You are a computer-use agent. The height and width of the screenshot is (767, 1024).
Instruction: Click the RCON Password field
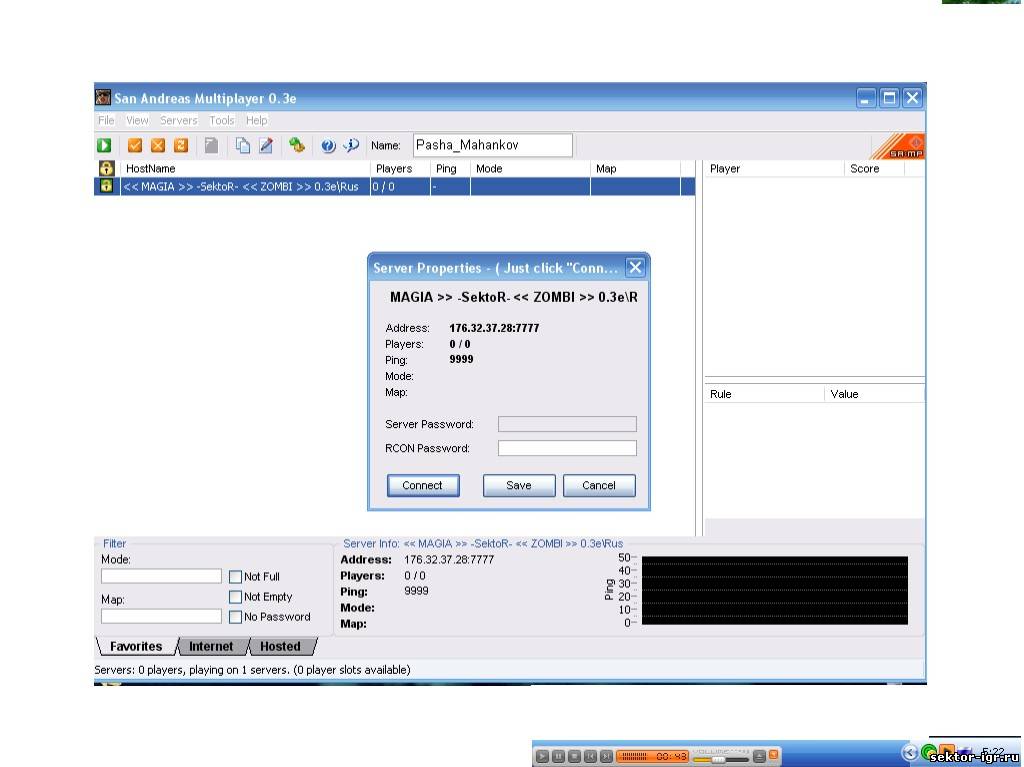(x=567, y=448)
